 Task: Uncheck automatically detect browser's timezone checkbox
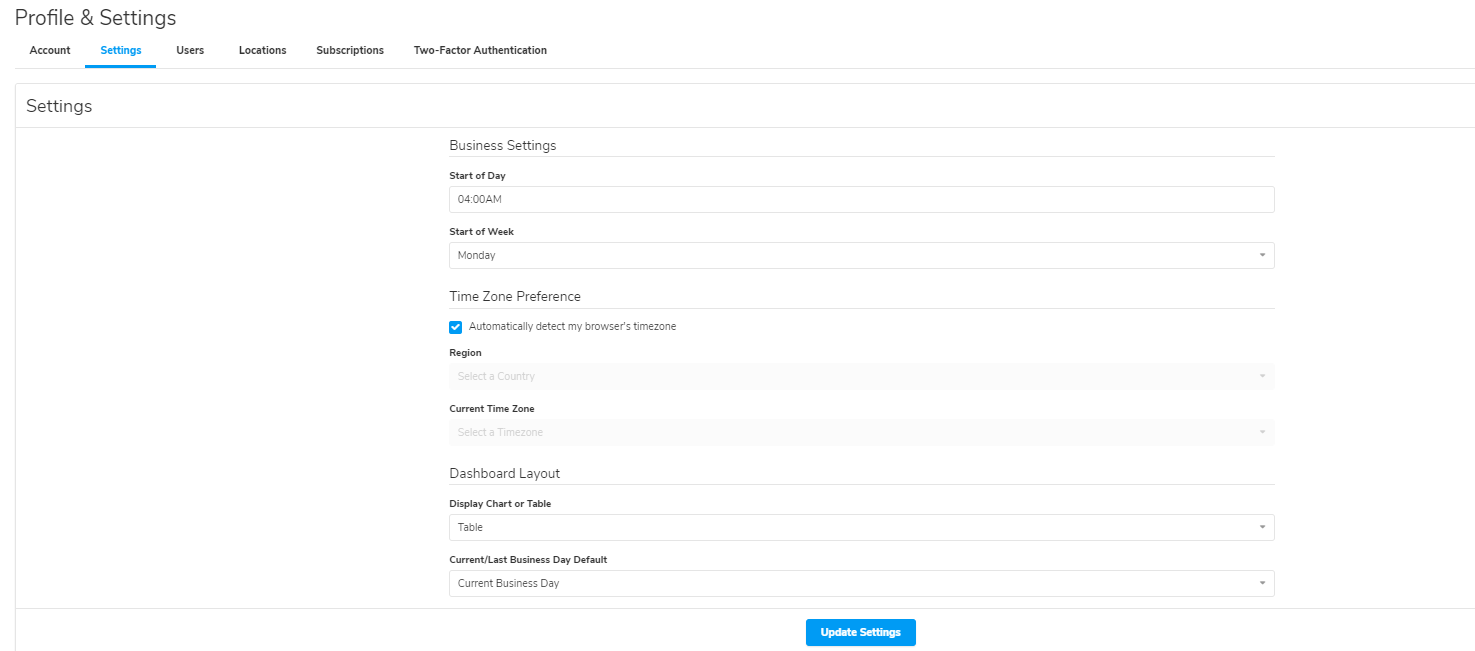[456, 327]
